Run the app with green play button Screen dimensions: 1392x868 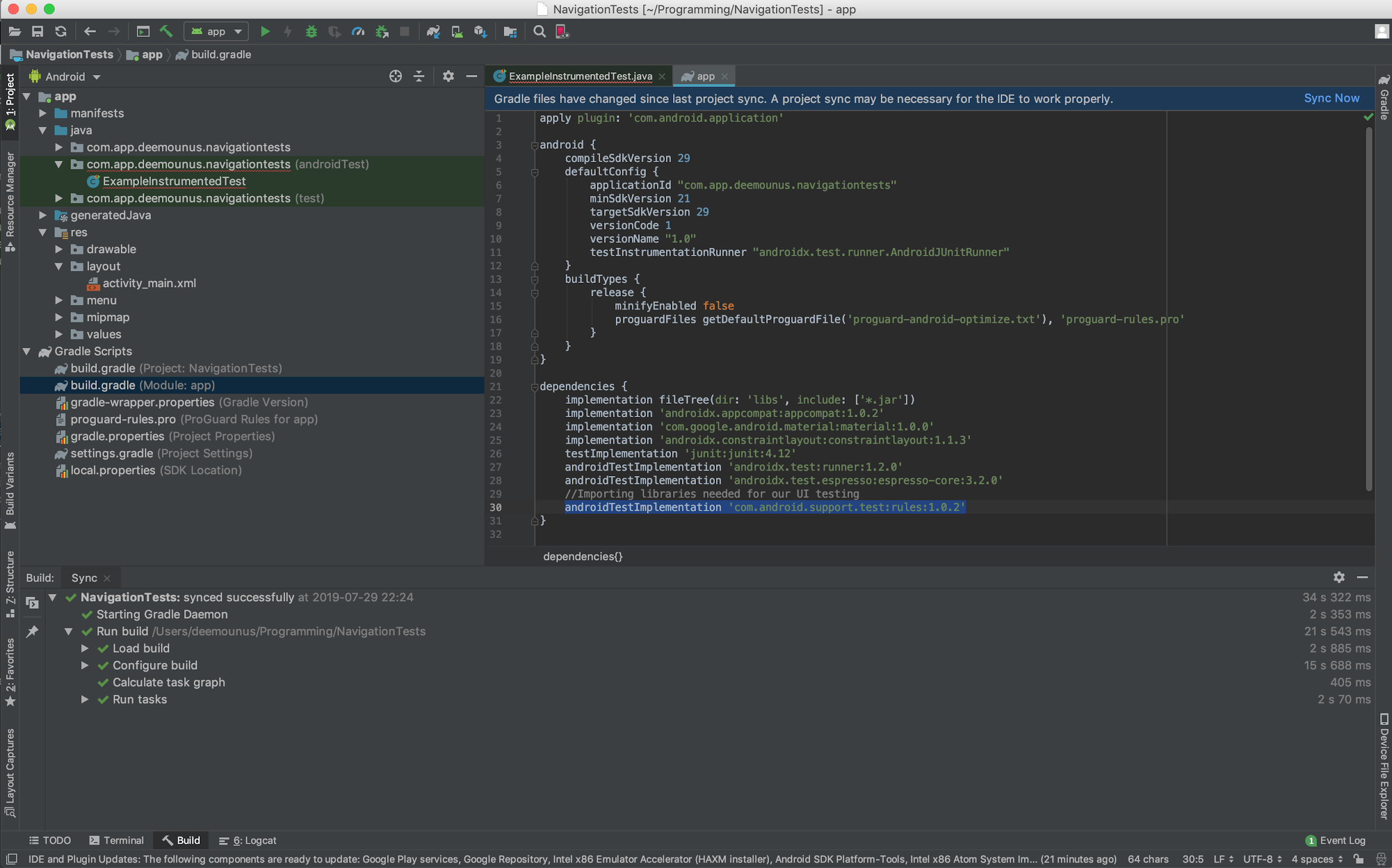pos(264,32)
